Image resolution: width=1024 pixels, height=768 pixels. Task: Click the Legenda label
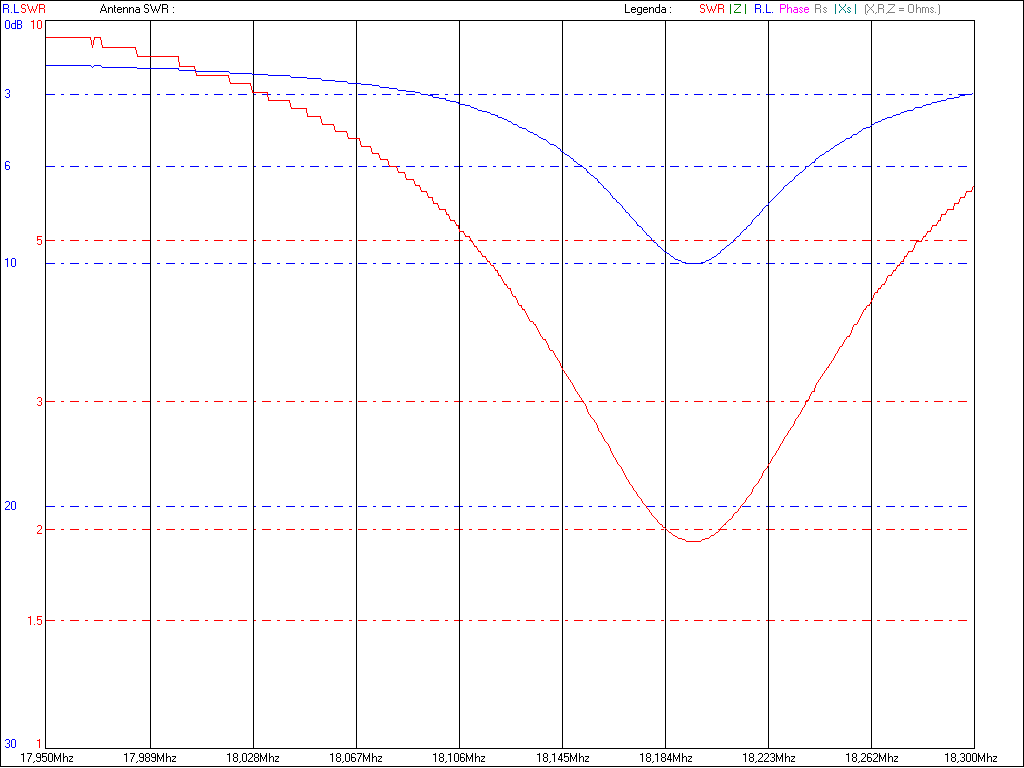tap(646, 9)
